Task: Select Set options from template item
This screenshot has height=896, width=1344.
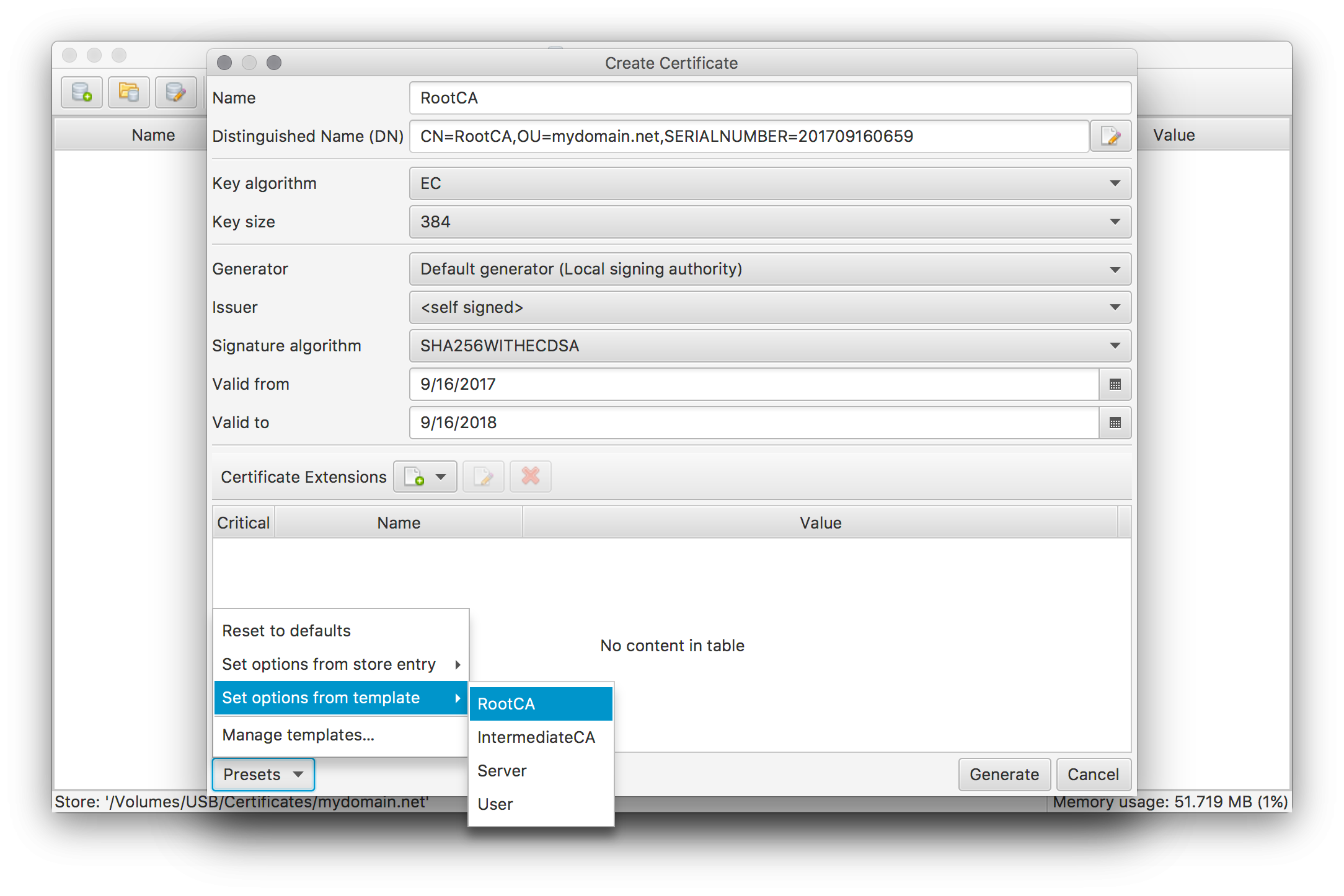Action: 341,698
